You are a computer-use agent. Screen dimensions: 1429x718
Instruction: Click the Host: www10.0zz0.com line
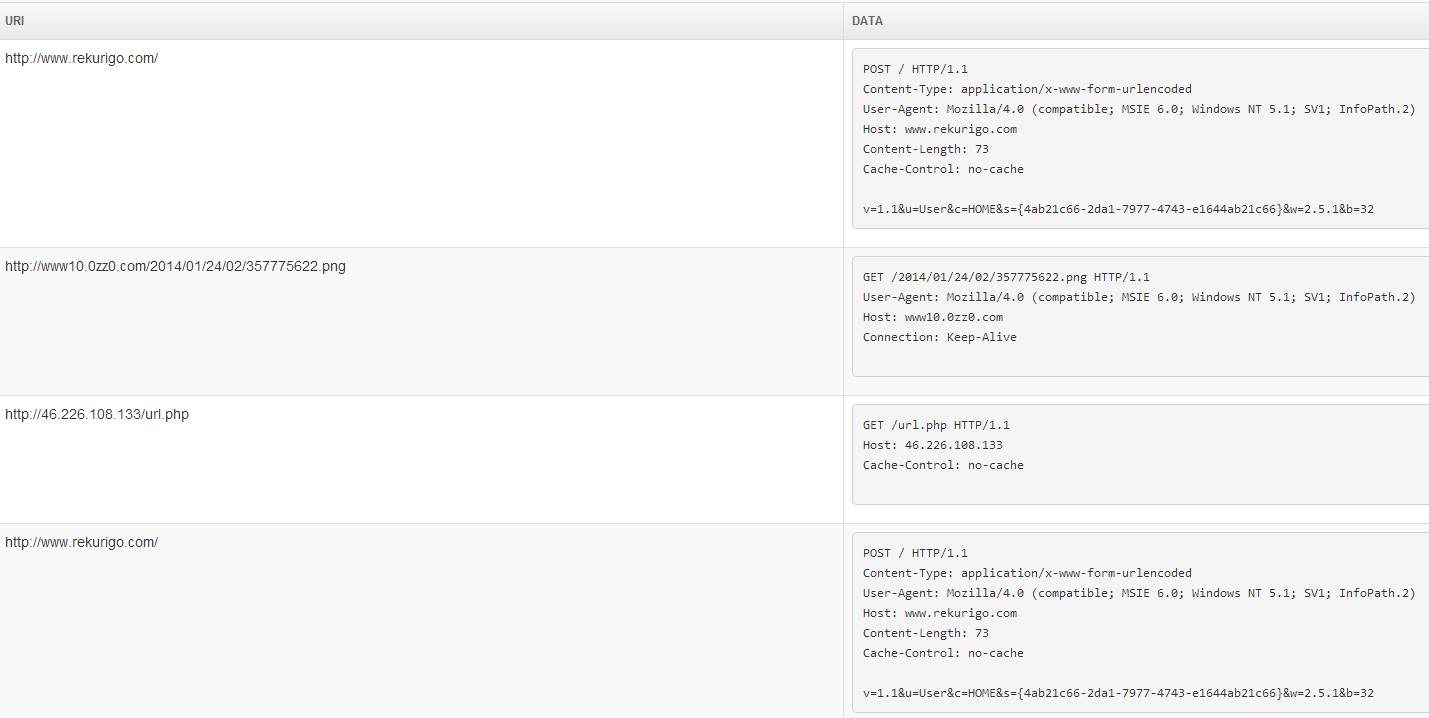coord(932,317)
